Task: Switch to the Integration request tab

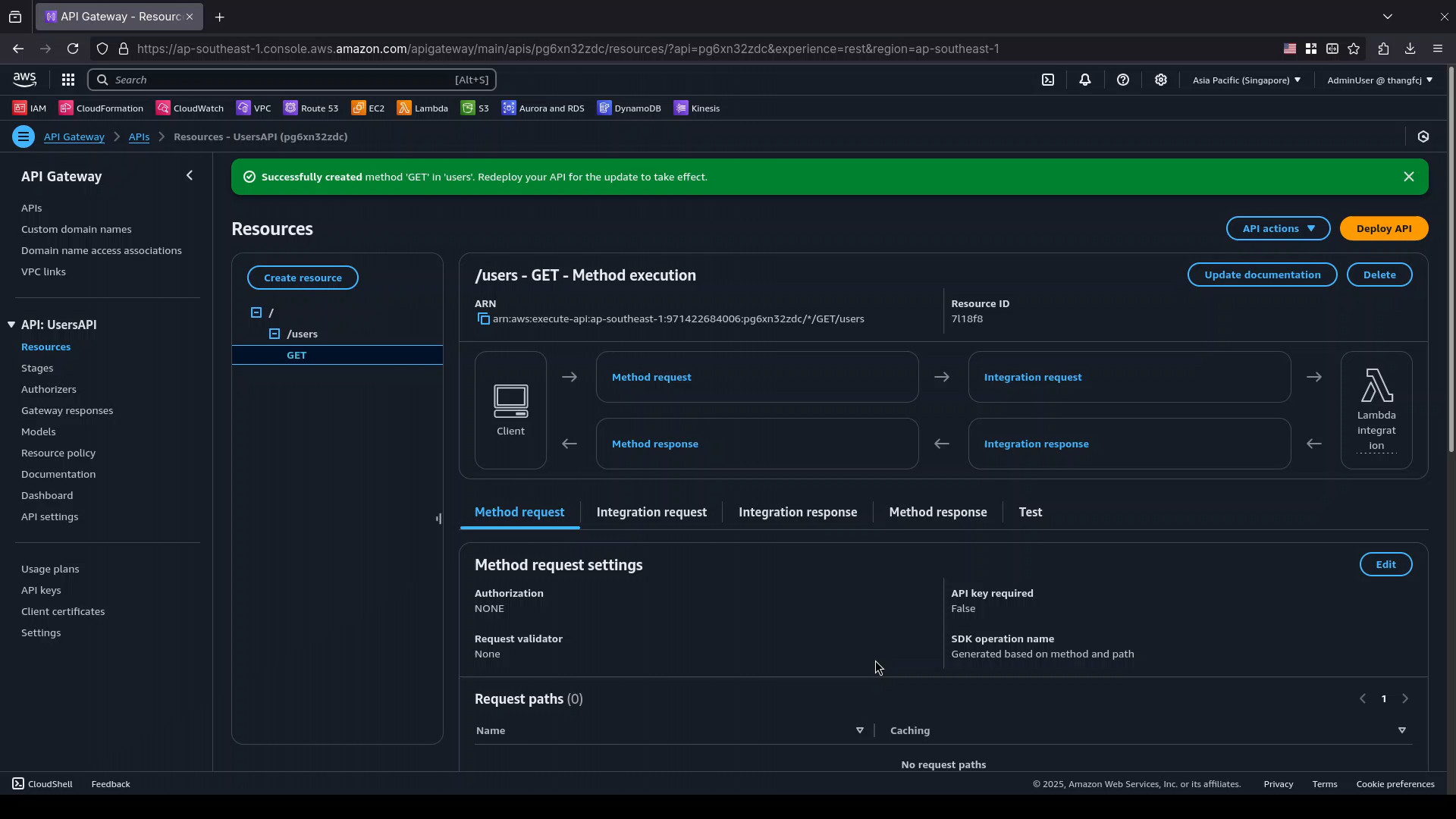Action: [x=651, y=513]
